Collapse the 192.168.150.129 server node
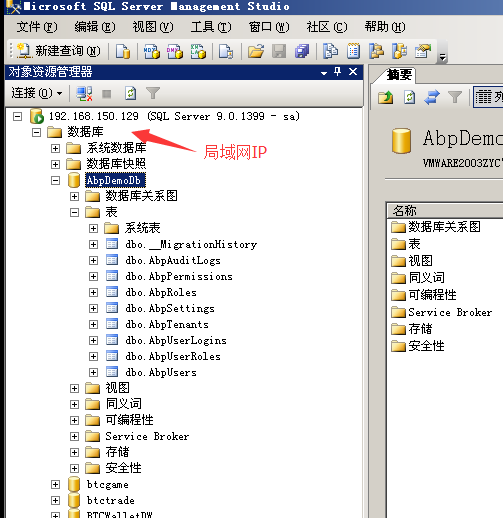 [17, 117]
